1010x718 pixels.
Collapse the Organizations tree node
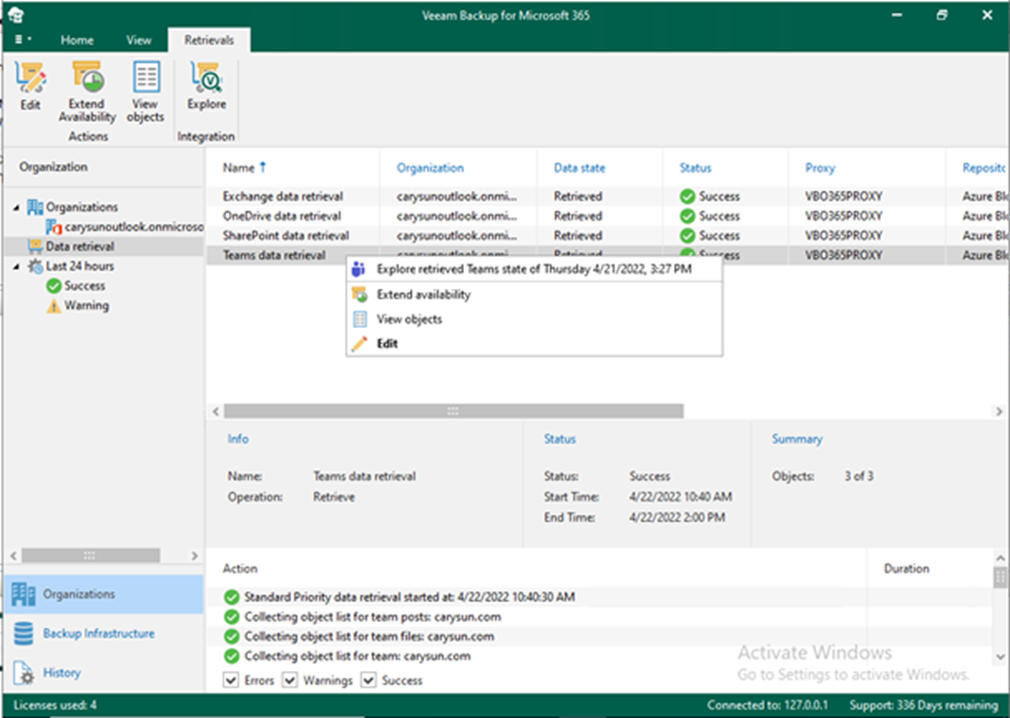click(x=17, y=207)
